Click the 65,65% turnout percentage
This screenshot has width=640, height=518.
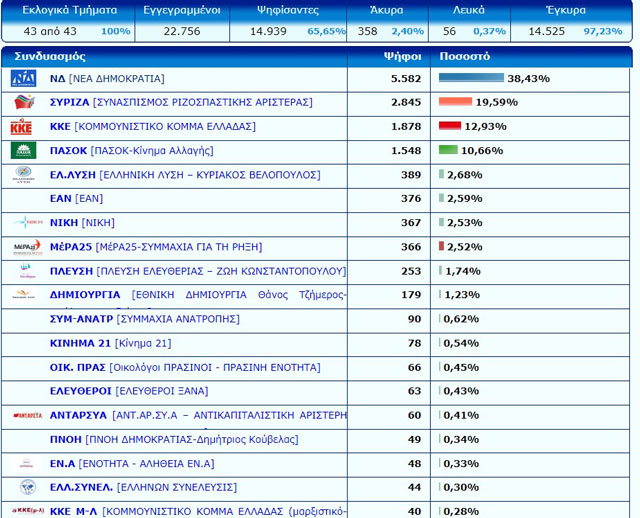pos(327,31)
